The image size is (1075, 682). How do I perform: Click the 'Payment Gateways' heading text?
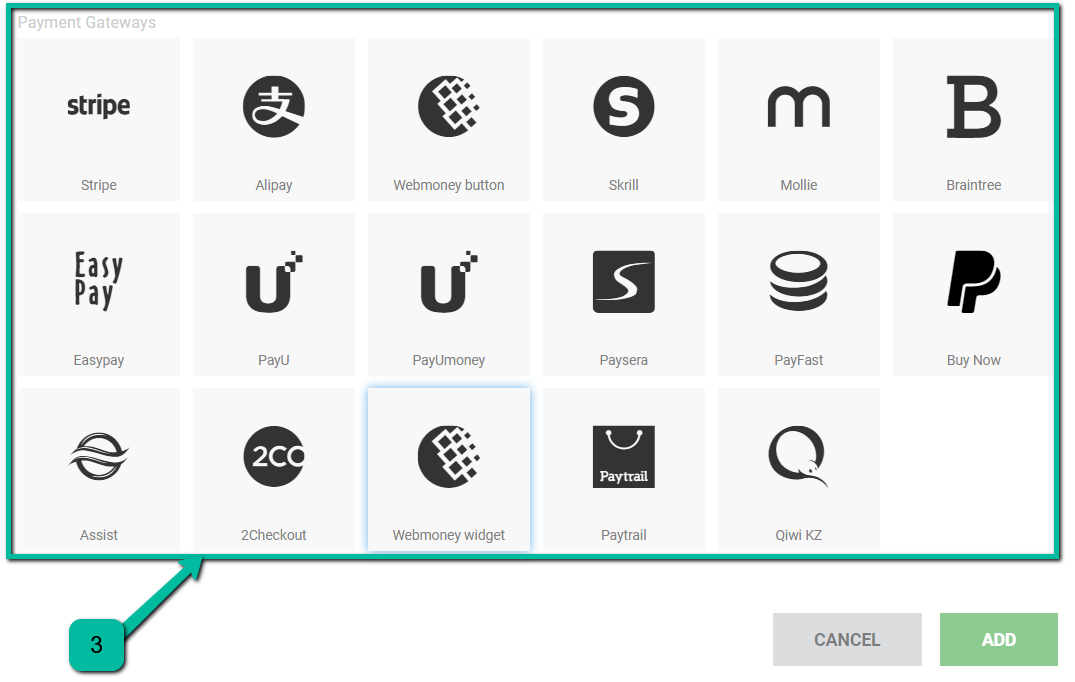point(87,23)
